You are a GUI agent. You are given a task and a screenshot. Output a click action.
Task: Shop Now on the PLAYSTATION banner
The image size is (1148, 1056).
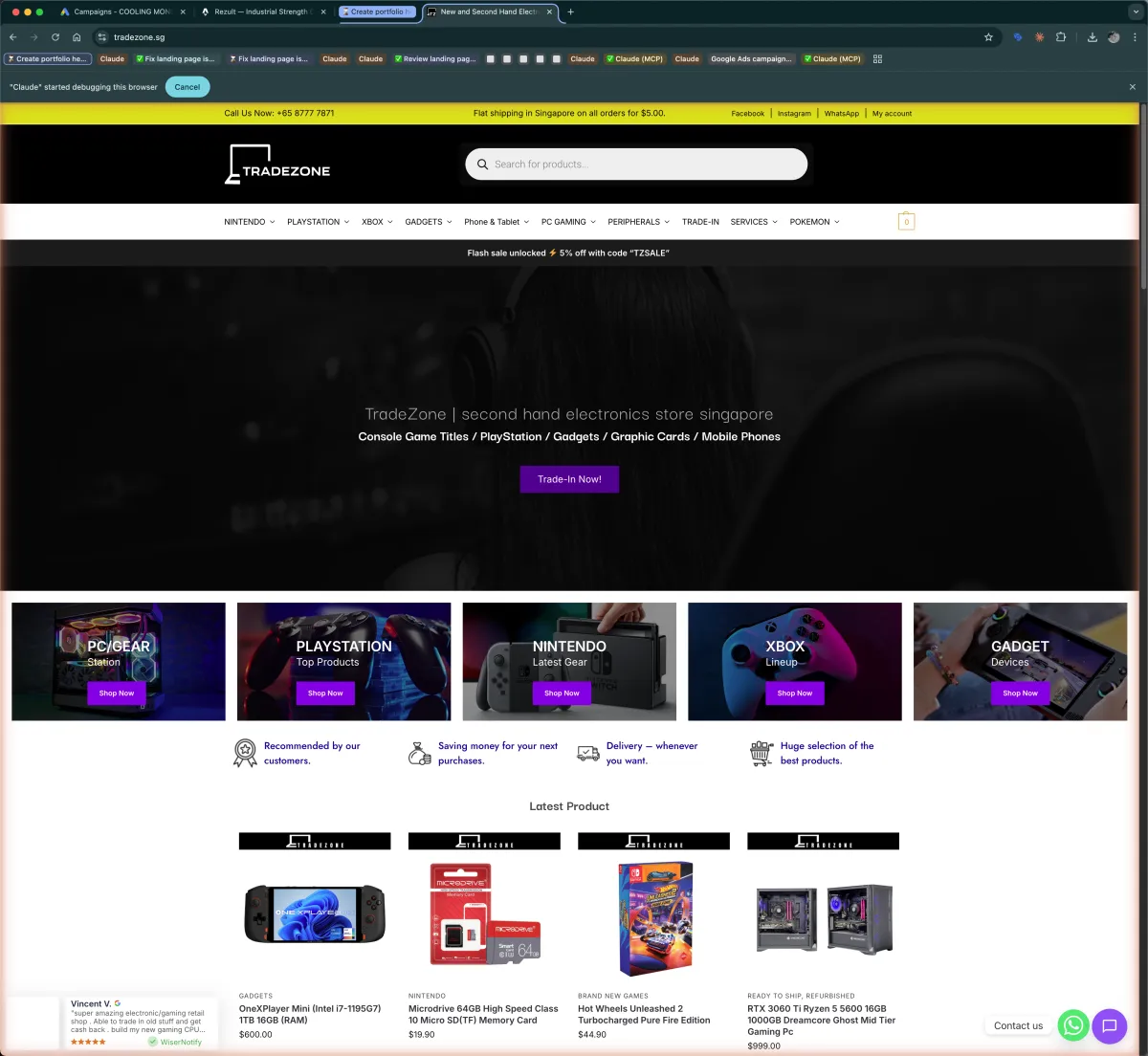(x=325, y=693)
